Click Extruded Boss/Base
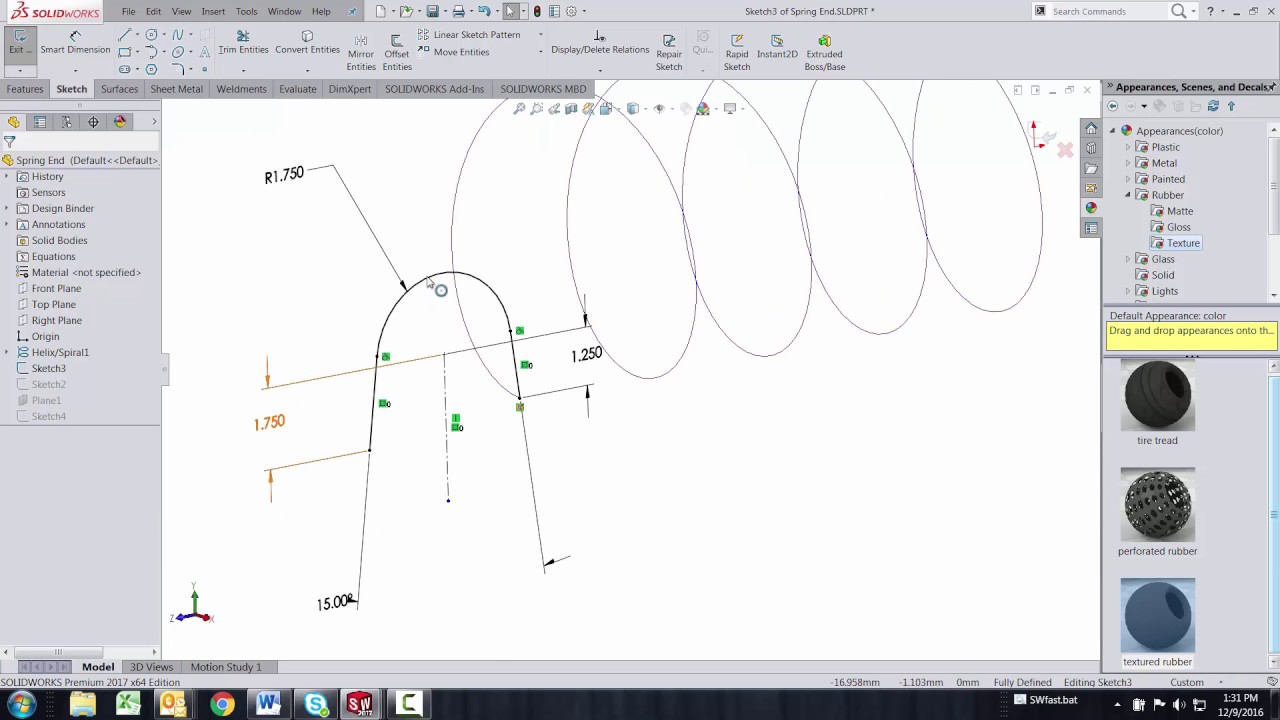The height and width of the screenshot is (720, 1280). coord(825,52)
